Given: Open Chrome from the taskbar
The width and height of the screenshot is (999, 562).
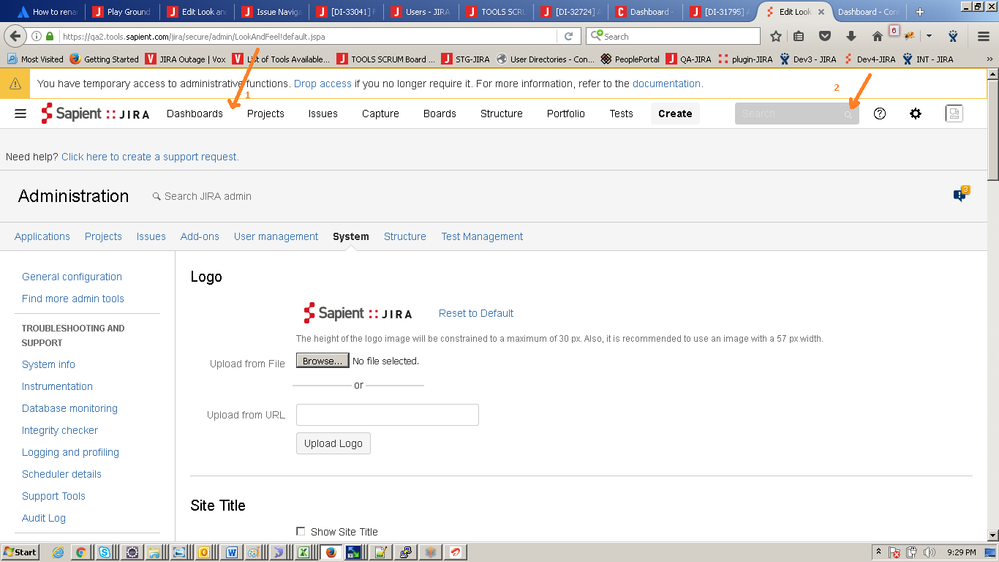Looking at the screenshot, I should [81, 552].
